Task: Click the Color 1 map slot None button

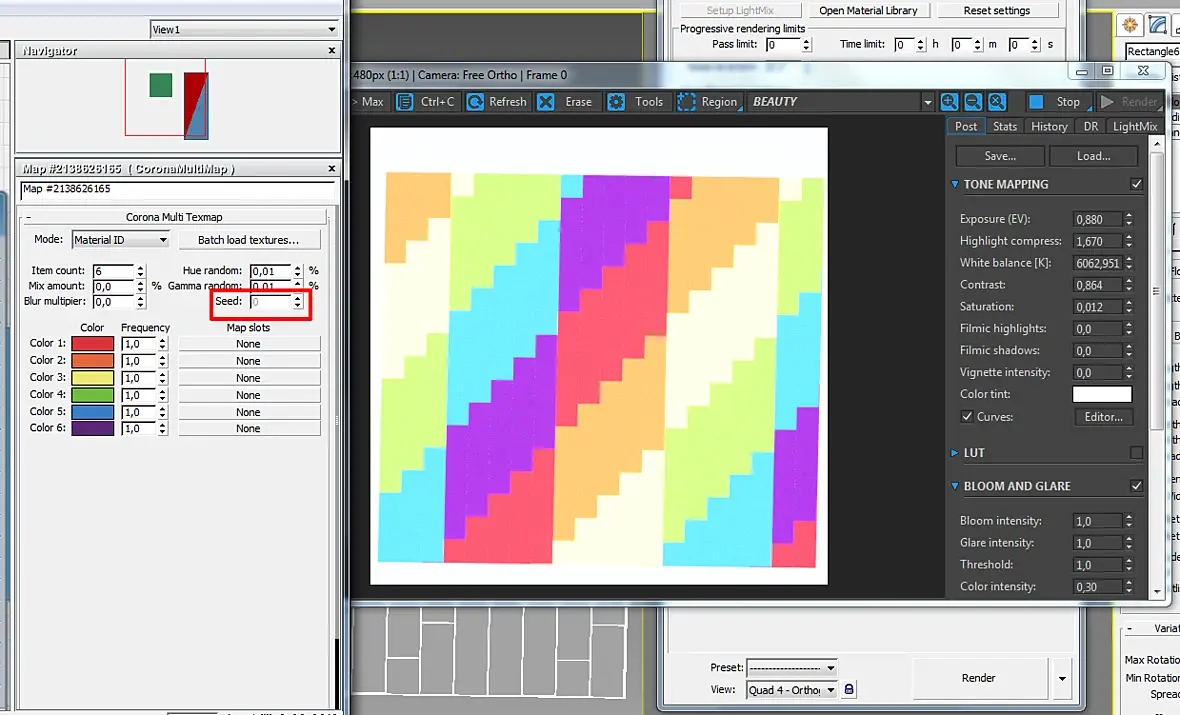Action: click(249, 344)
